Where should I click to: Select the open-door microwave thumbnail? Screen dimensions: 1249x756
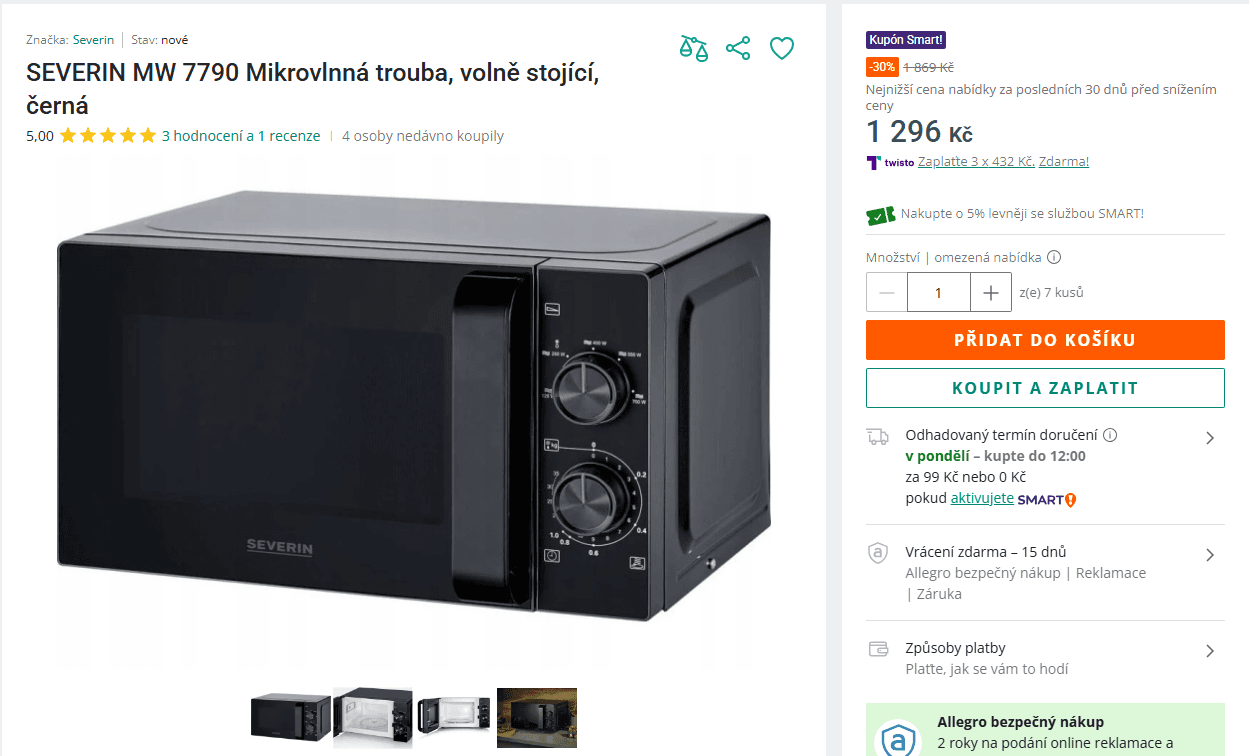tap(372, 717)
